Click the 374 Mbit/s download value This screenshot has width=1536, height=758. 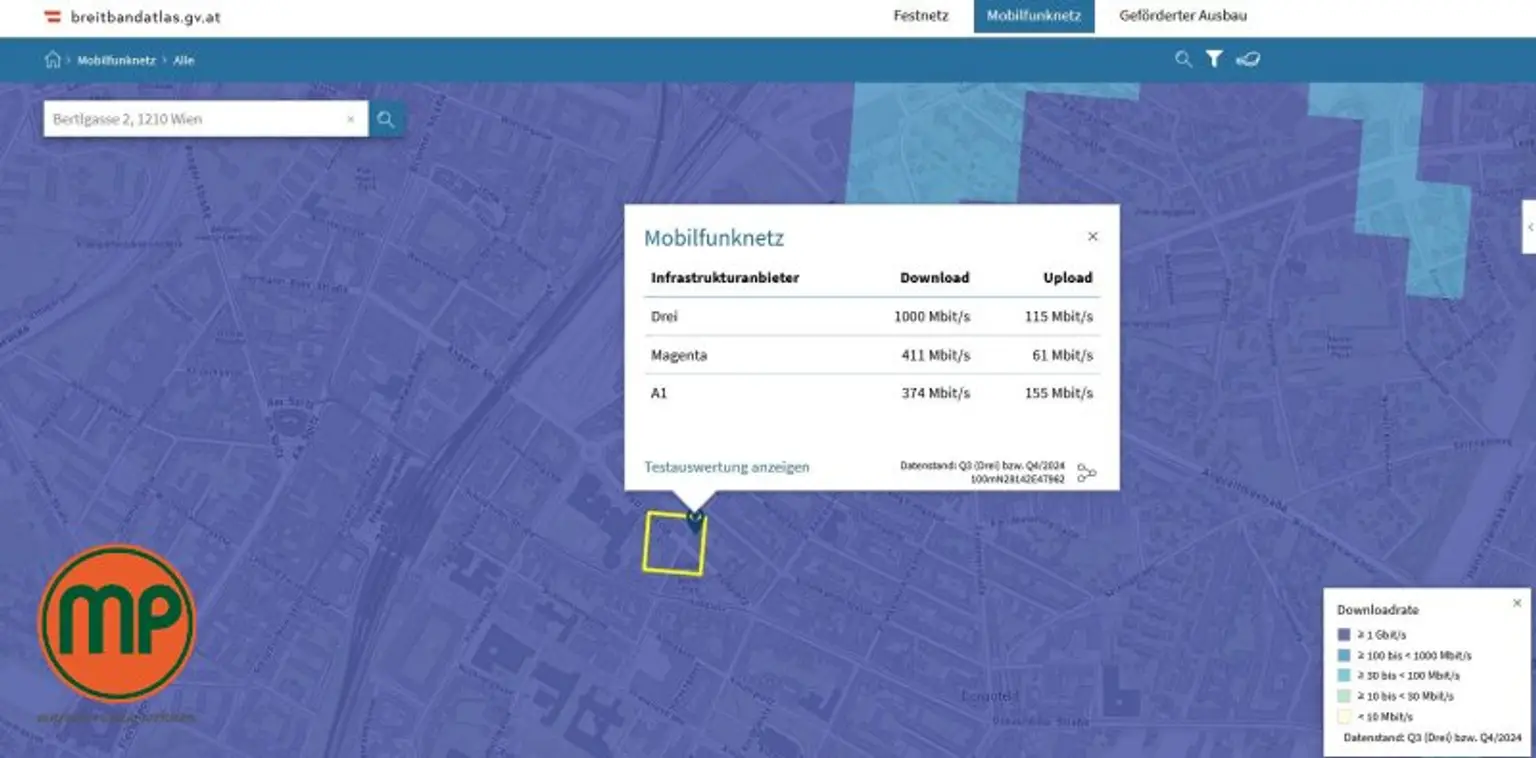pos(936,393)
